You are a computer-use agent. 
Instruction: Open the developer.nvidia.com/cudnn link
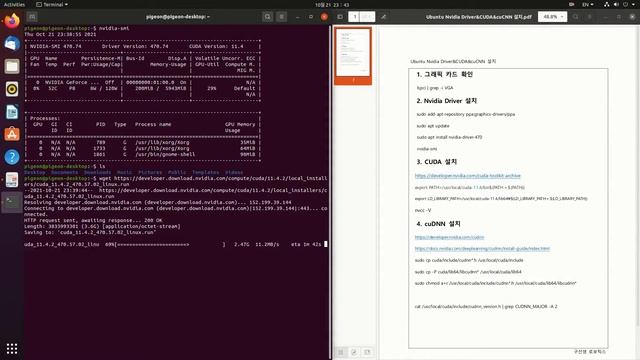click(x=449, y=237)
